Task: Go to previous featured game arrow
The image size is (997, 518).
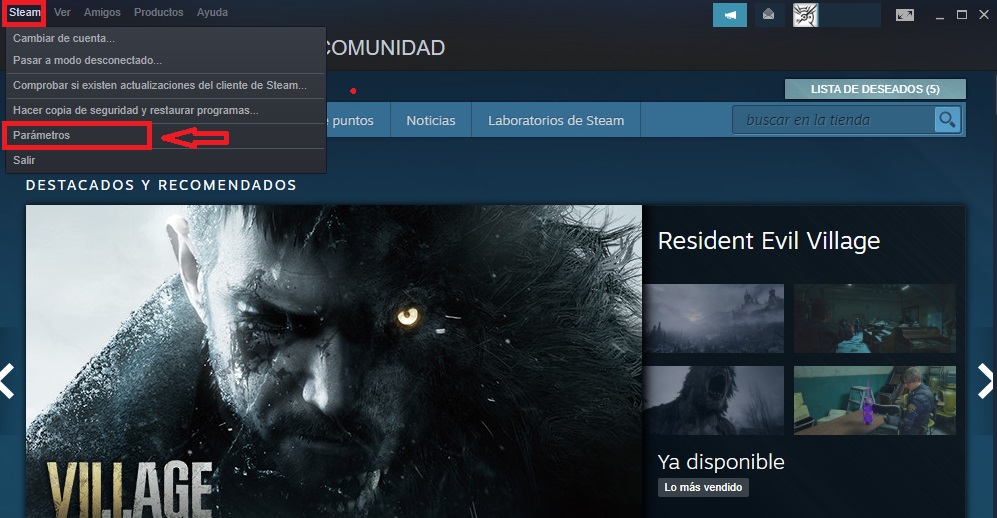Action: [x=8, y=381]
